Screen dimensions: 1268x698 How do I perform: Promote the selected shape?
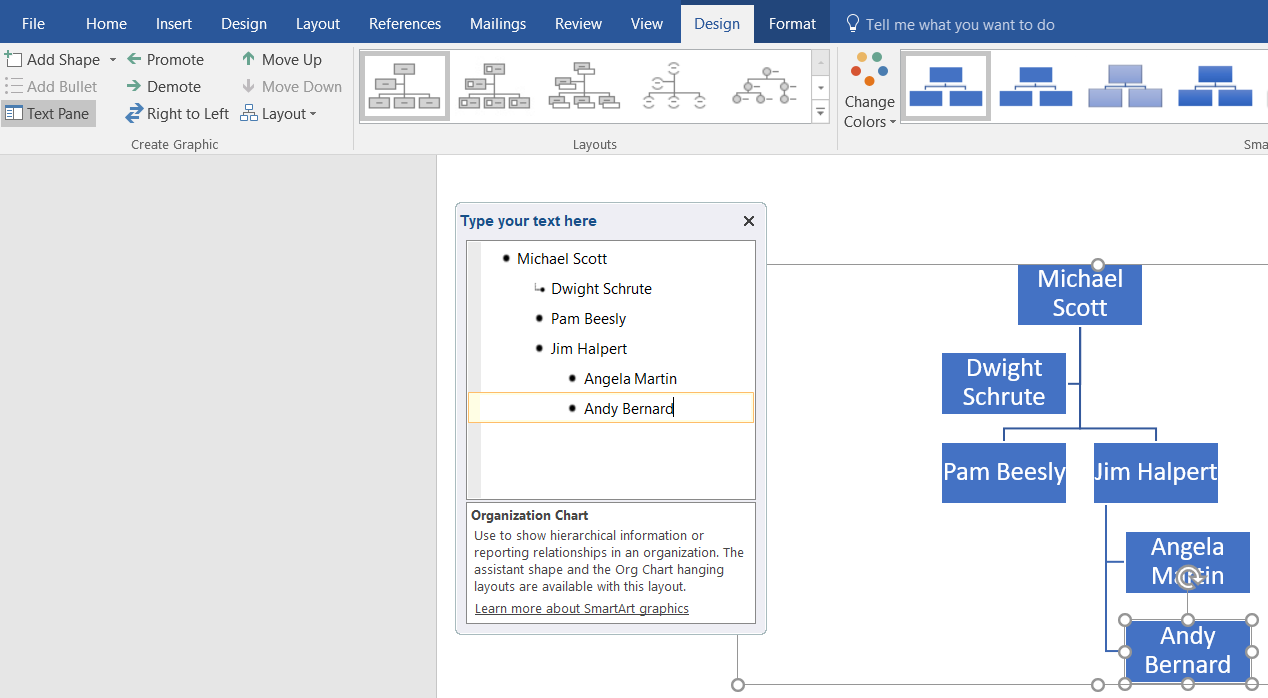(165, 60)
